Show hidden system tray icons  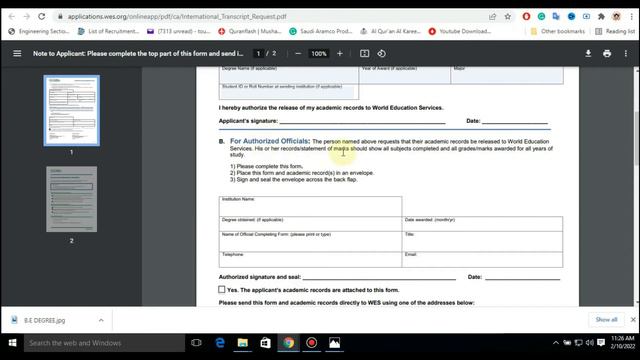(556, 343)
